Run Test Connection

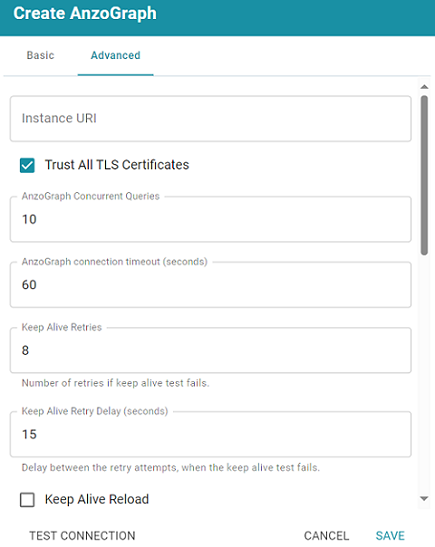[82, 535]
